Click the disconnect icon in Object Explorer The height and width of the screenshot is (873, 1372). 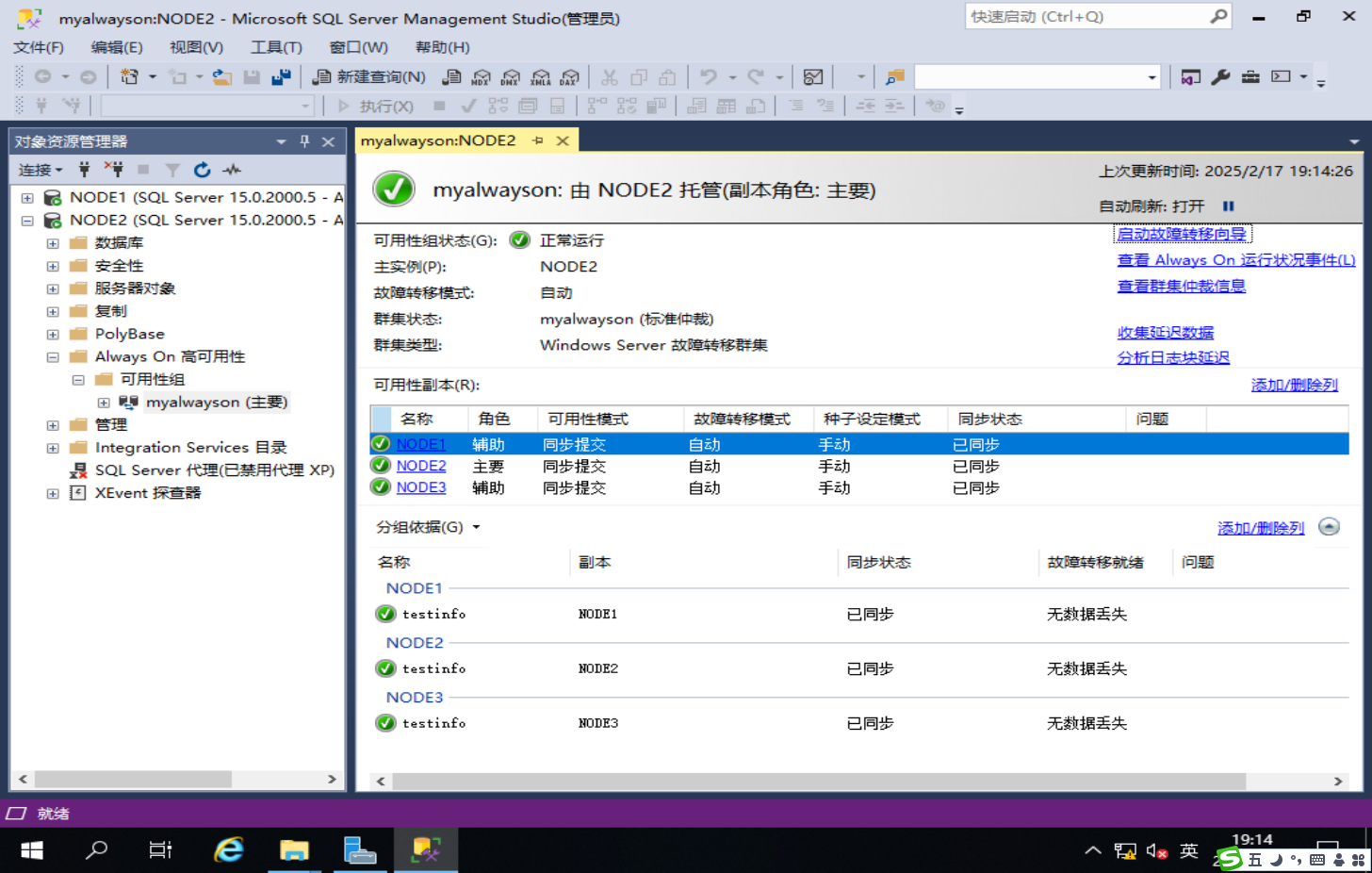(113, 170)
